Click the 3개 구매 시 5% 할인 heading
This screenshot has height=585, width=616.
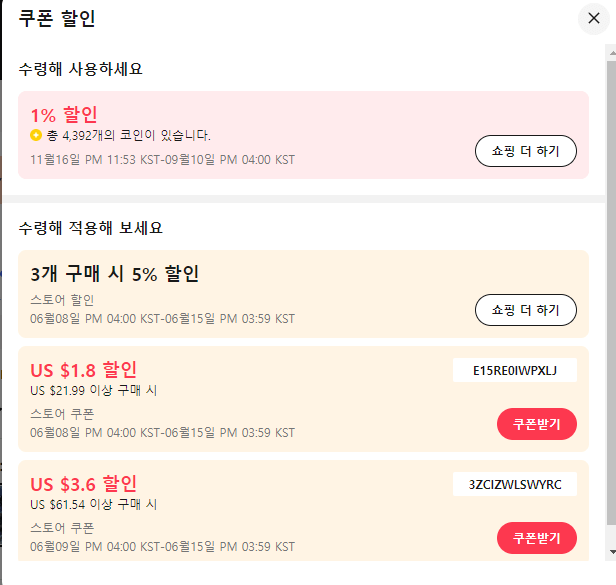coord(115,273)
